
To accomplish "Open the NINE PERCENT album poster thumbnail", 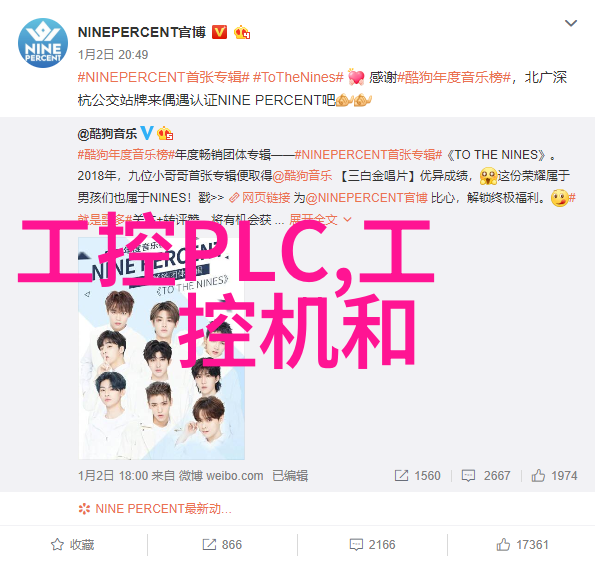I will click(x=162, y=349).
